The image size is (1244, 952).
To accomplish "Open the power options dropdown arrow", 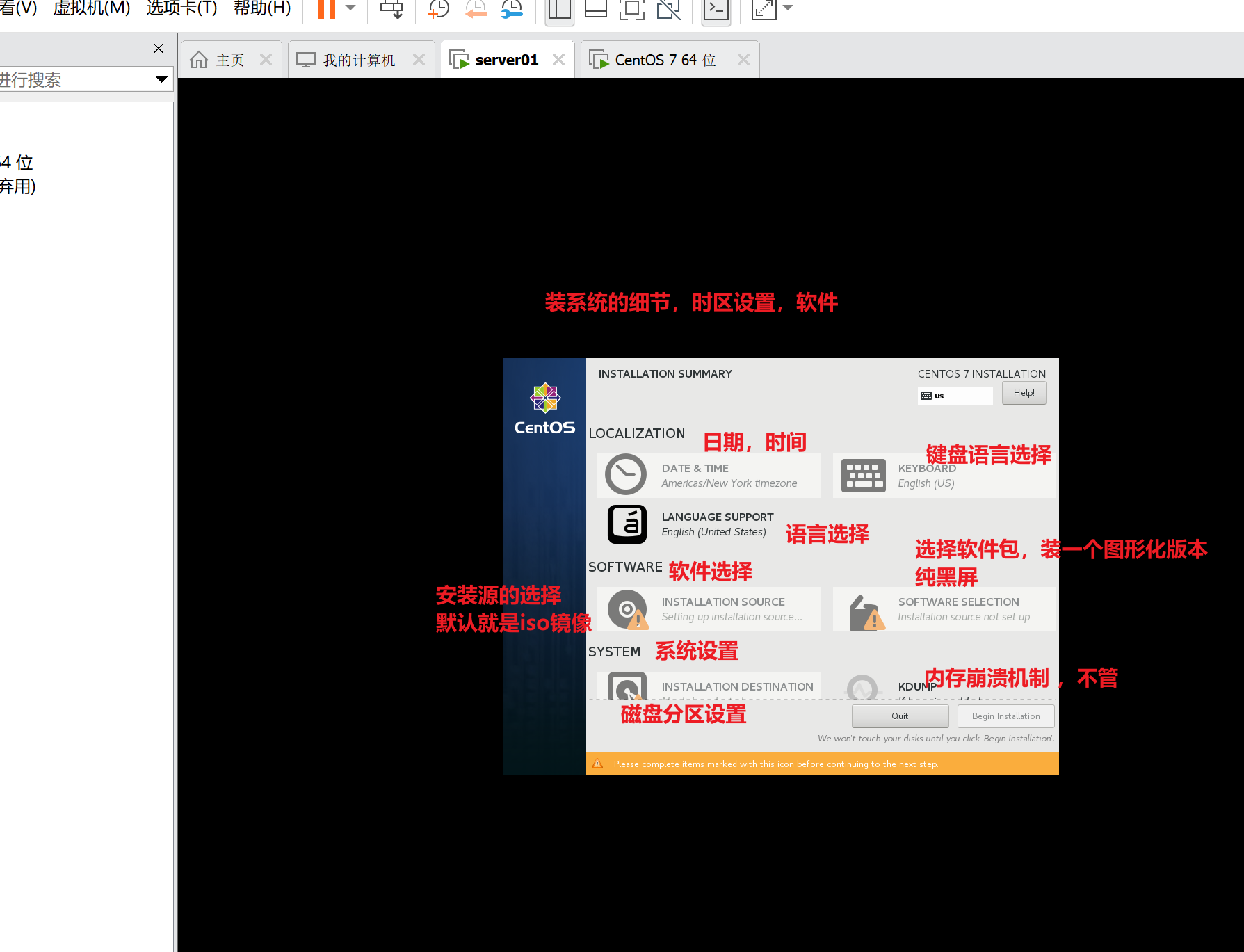I will pyautogui.click(x=350, y=8).
